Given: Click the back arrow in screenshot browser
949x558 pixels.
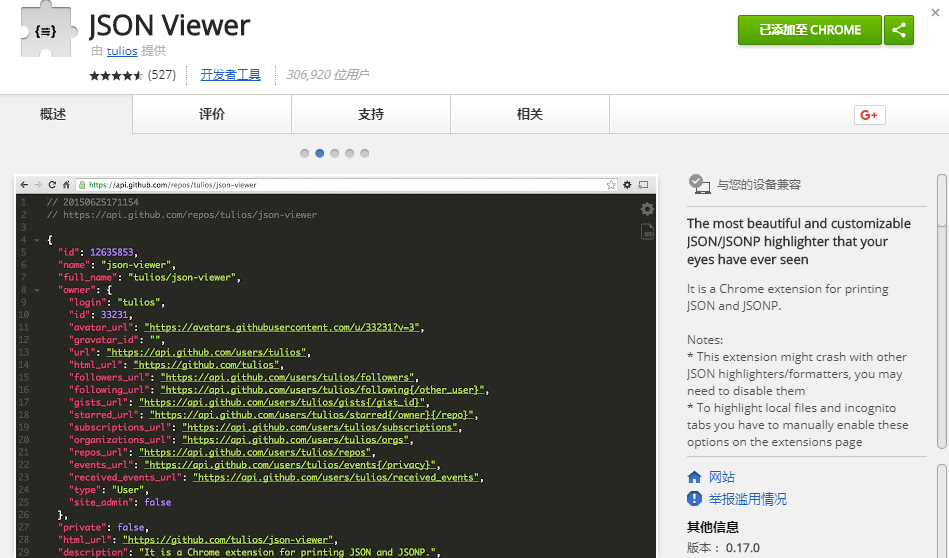Looking at the screenshot, I should [x=24, y=185].
